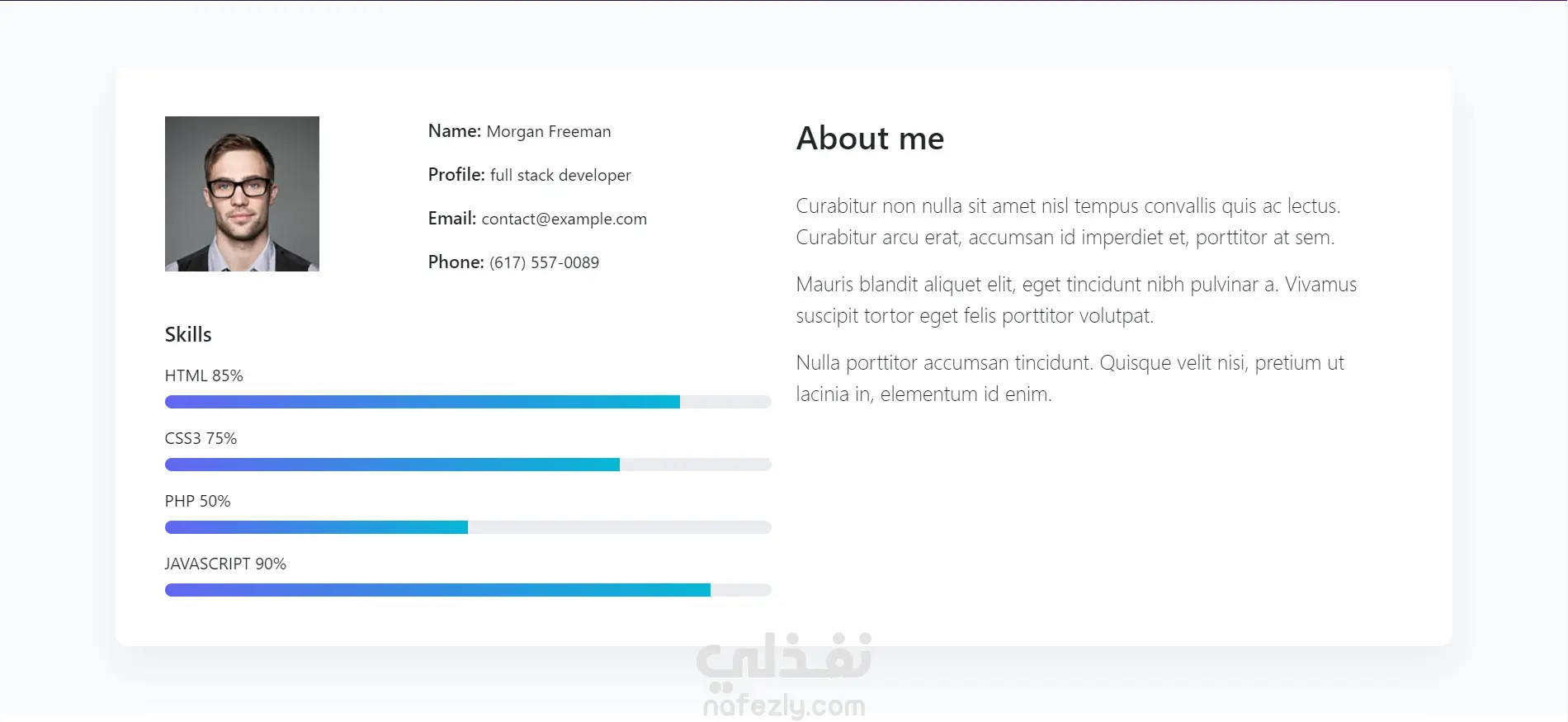Select the About me heading

pos(870,138)
